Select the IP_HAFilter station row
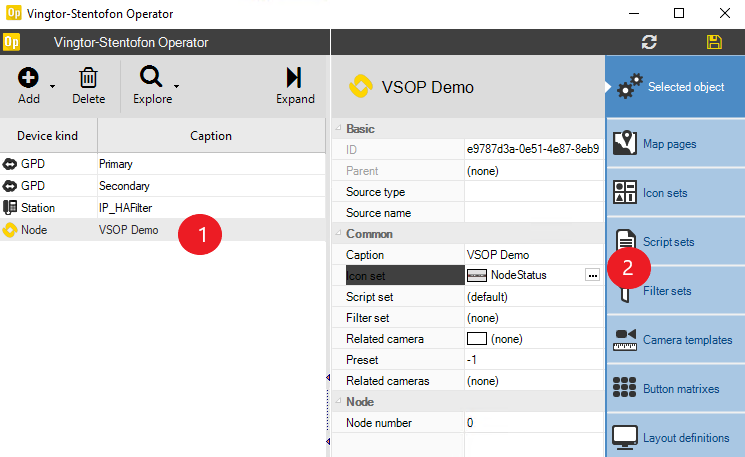The height and width of the screenshot is (457, 745). (x=128, y=208)
